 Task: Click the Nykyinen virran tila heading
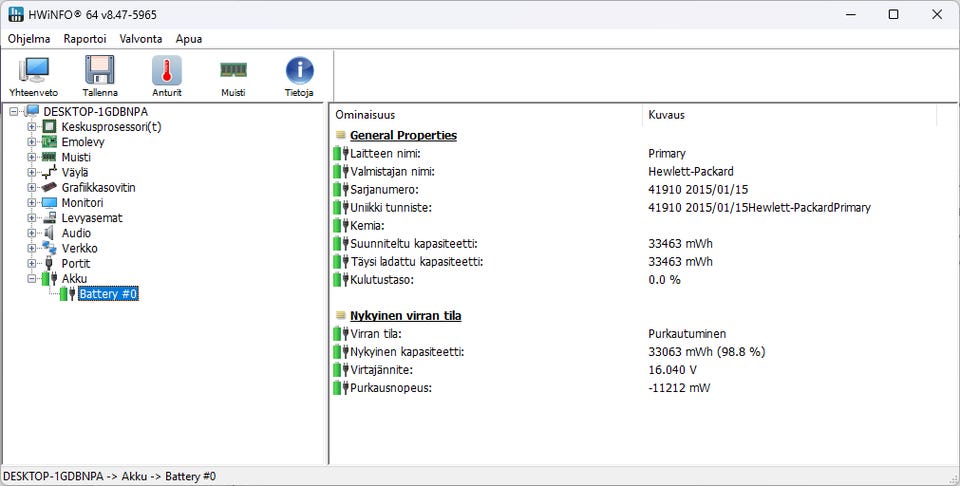405,316
